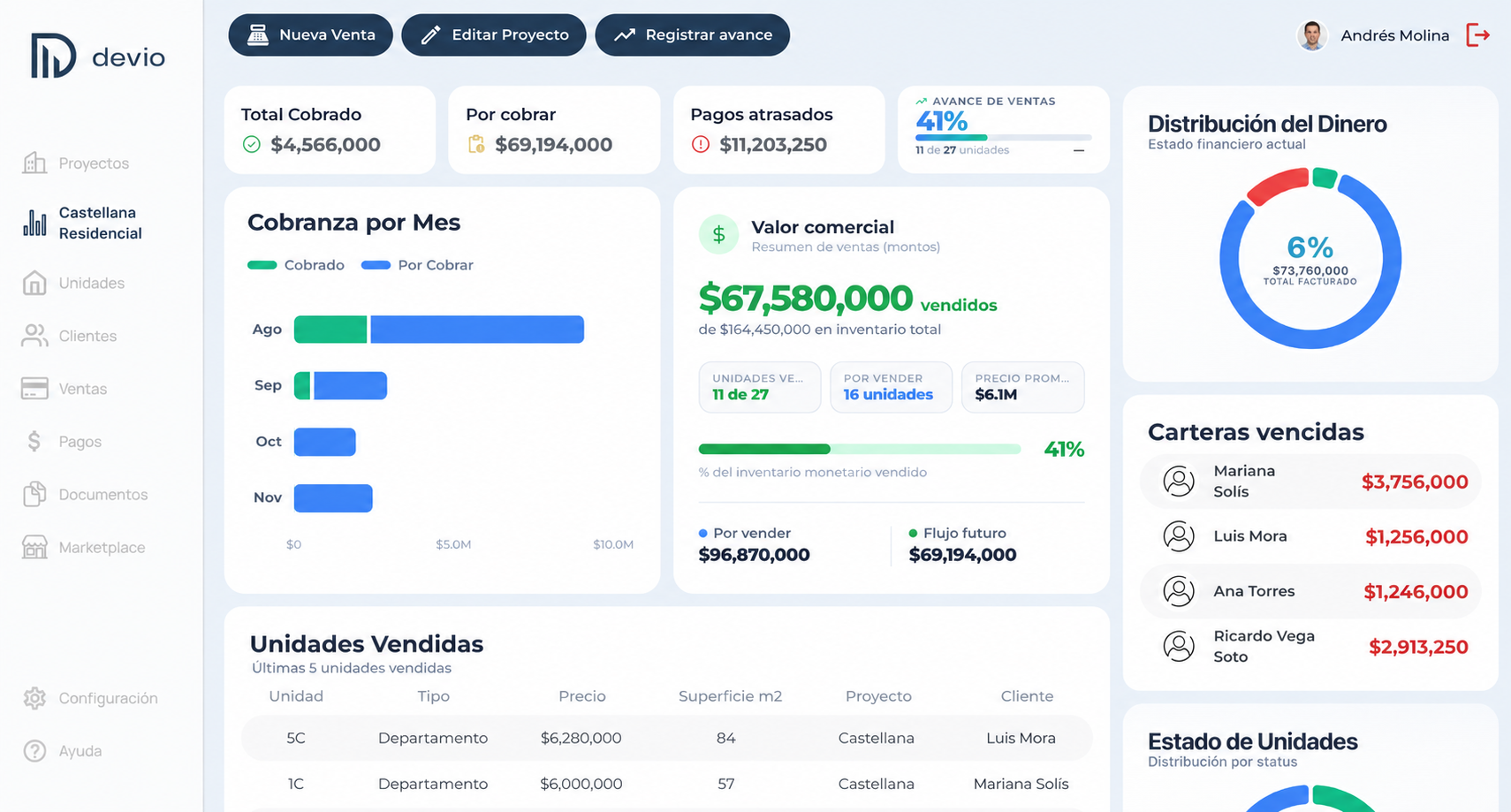Click the pencil icon in Editar Proyecto
Screen dimensions: 1511x812
430,35
